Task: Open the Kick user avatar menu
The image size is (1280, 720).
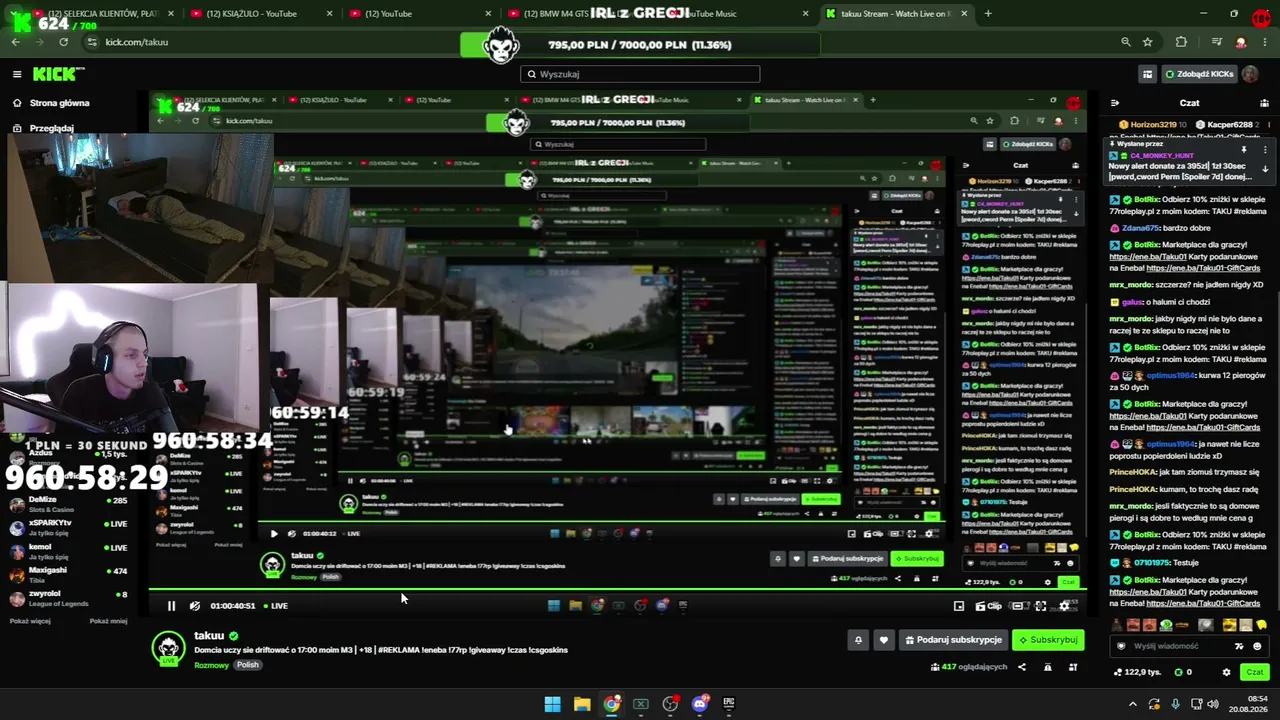Action: pos(1250,74)
